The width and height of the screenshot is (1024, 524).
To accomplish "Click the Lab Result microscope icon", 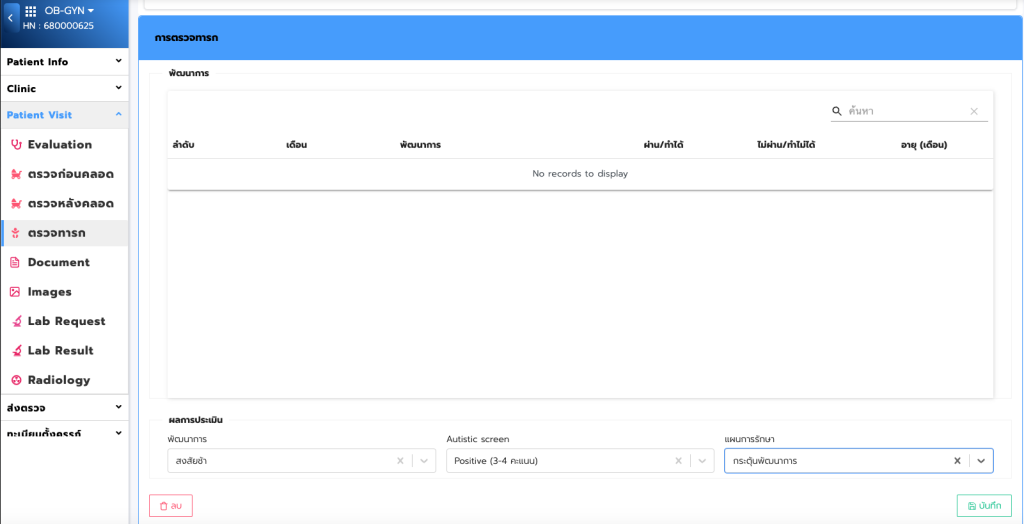I will pyautogui.click(x=17, y=351).
